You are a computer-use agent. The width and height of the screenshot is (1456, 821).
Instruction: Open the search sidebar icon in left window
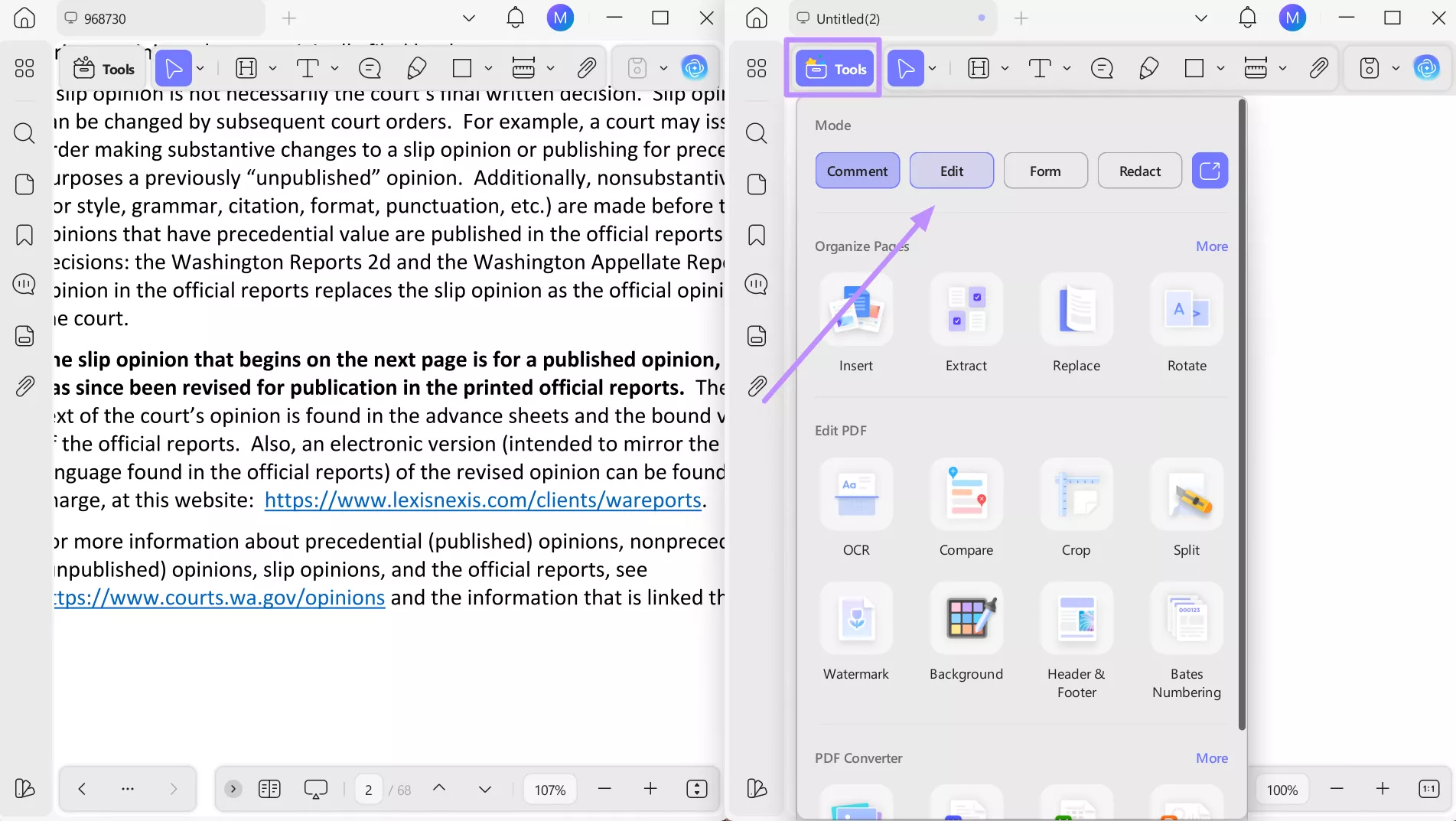pyautogui.click(x=24, y=133)
